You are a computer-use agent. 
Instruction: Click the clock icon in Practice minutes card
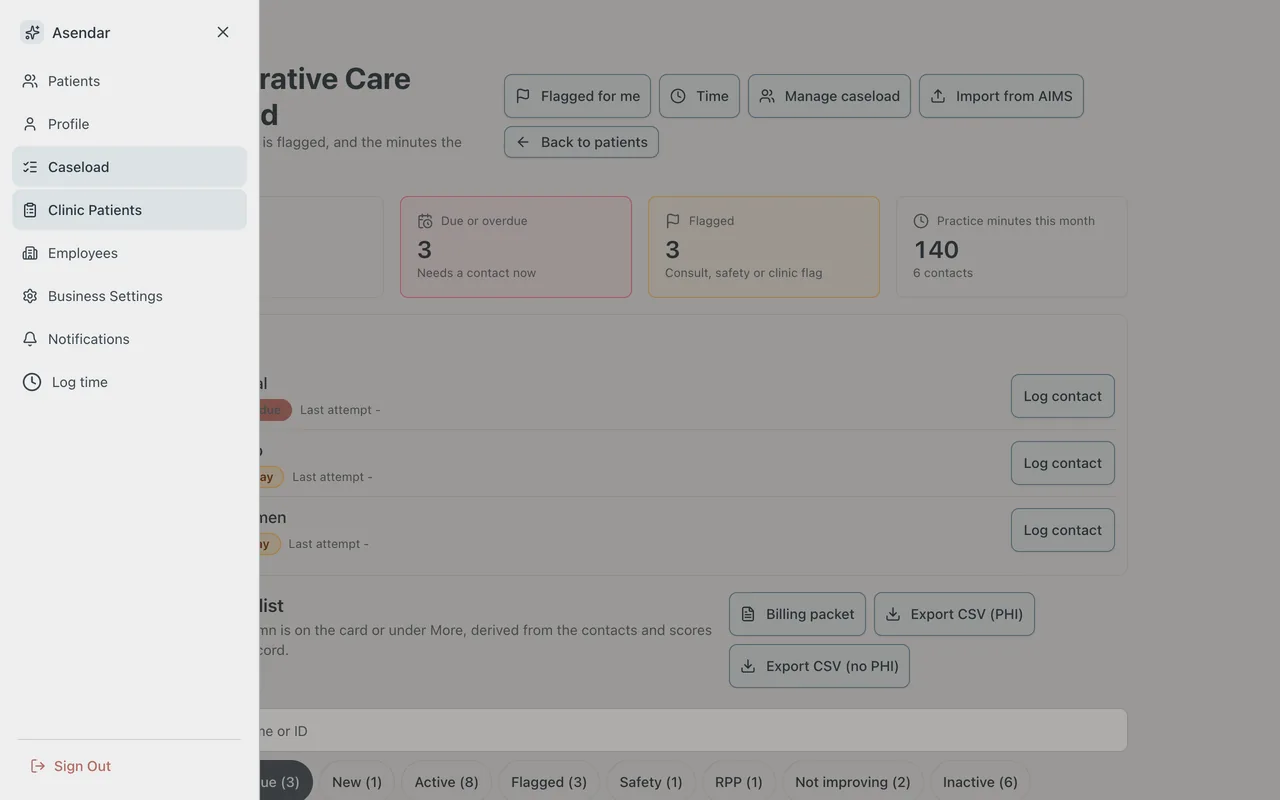(x=921, y=221)
